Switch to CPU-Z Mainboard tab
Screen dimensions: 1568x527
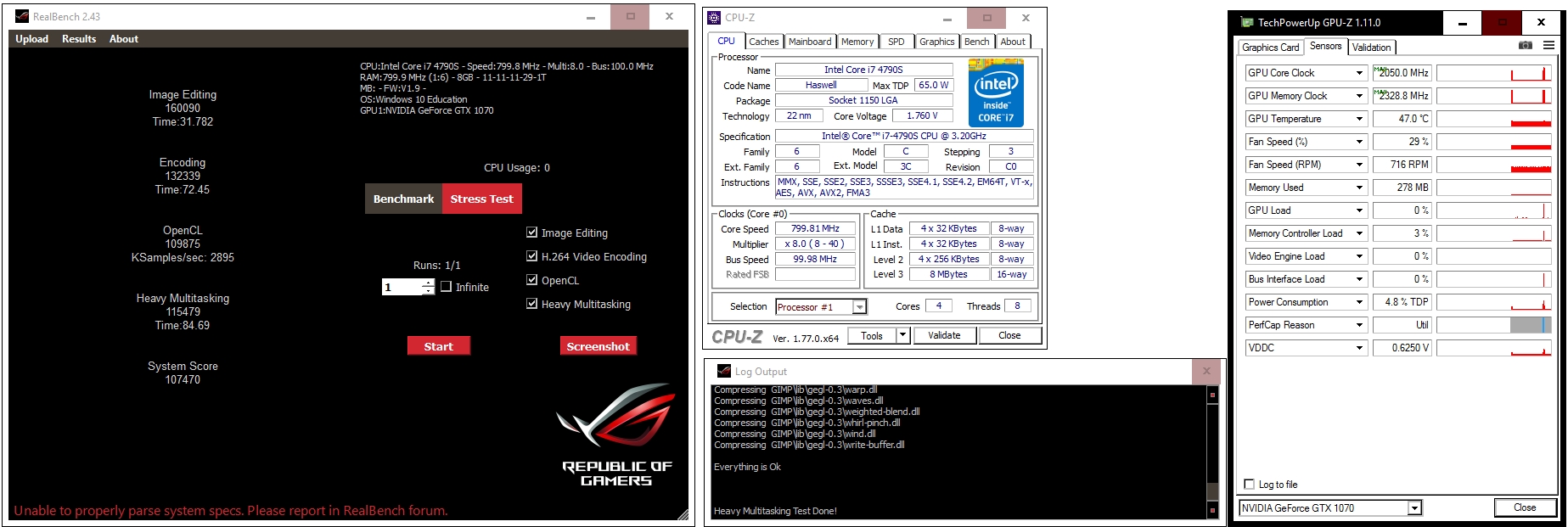[810, 42]
